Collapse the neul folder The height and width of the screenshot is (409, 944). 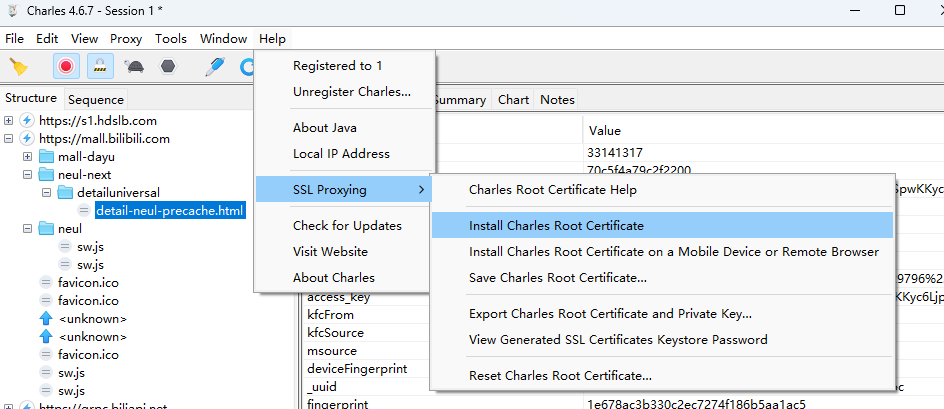(27, 229)
